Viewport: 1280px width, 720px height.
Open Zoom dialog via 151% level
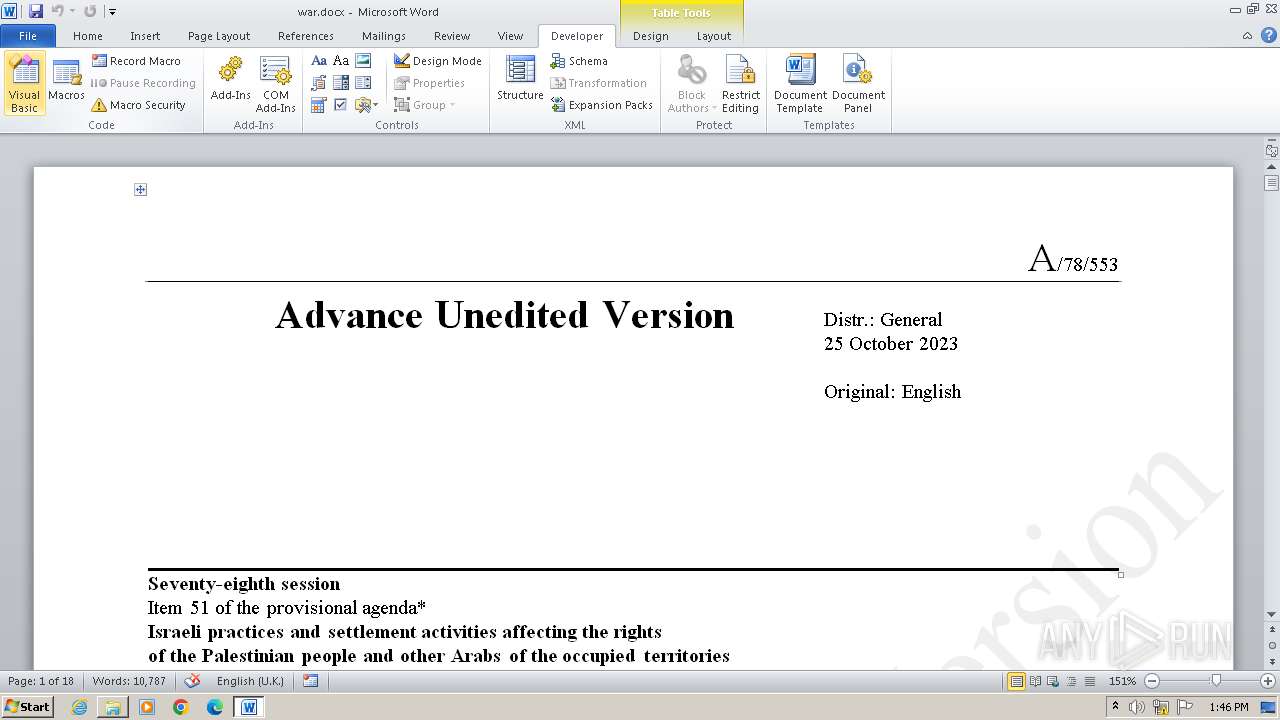[x=1122, y=681]
